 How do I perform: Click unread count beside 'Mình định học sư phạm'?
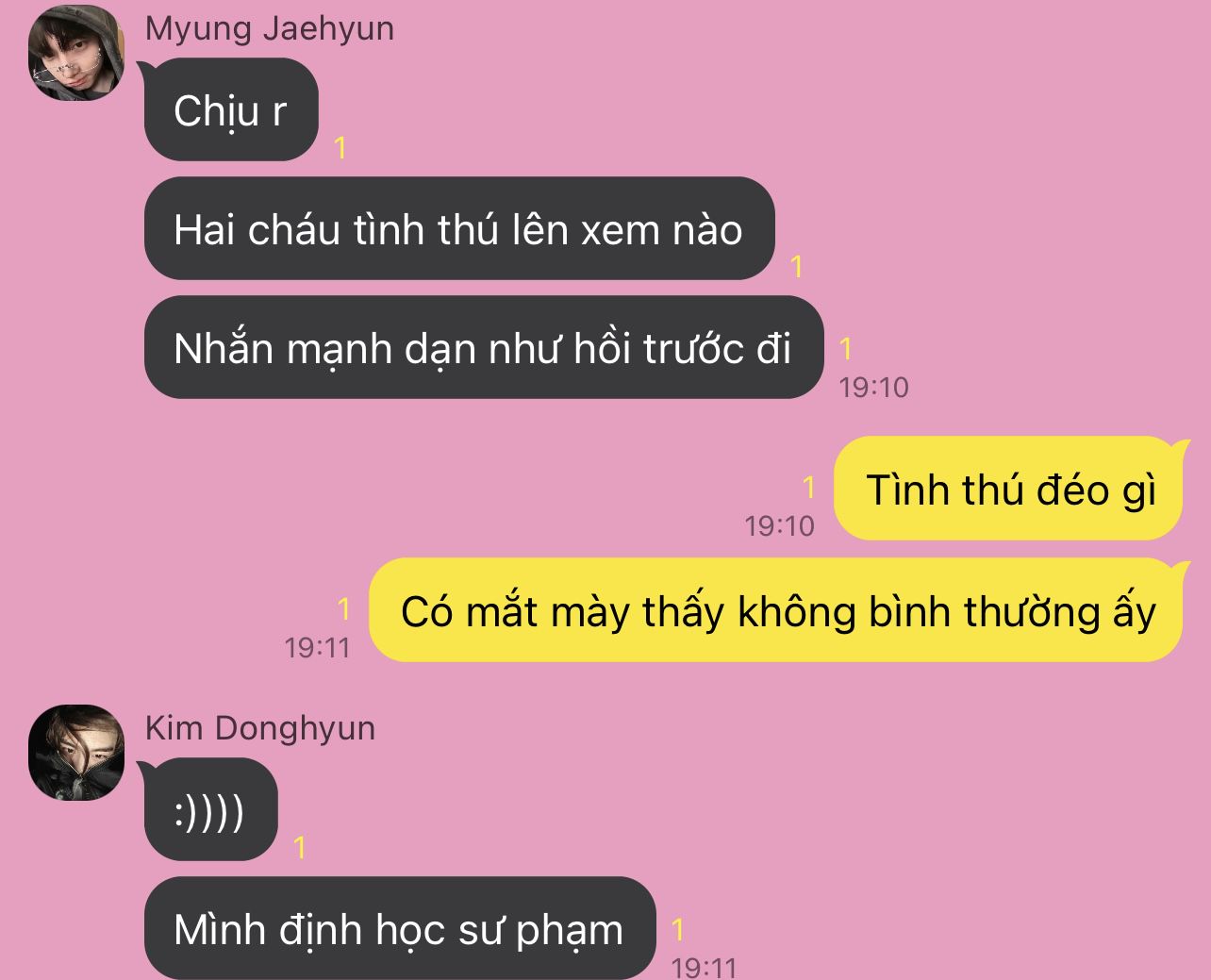(x=677, y=930)
